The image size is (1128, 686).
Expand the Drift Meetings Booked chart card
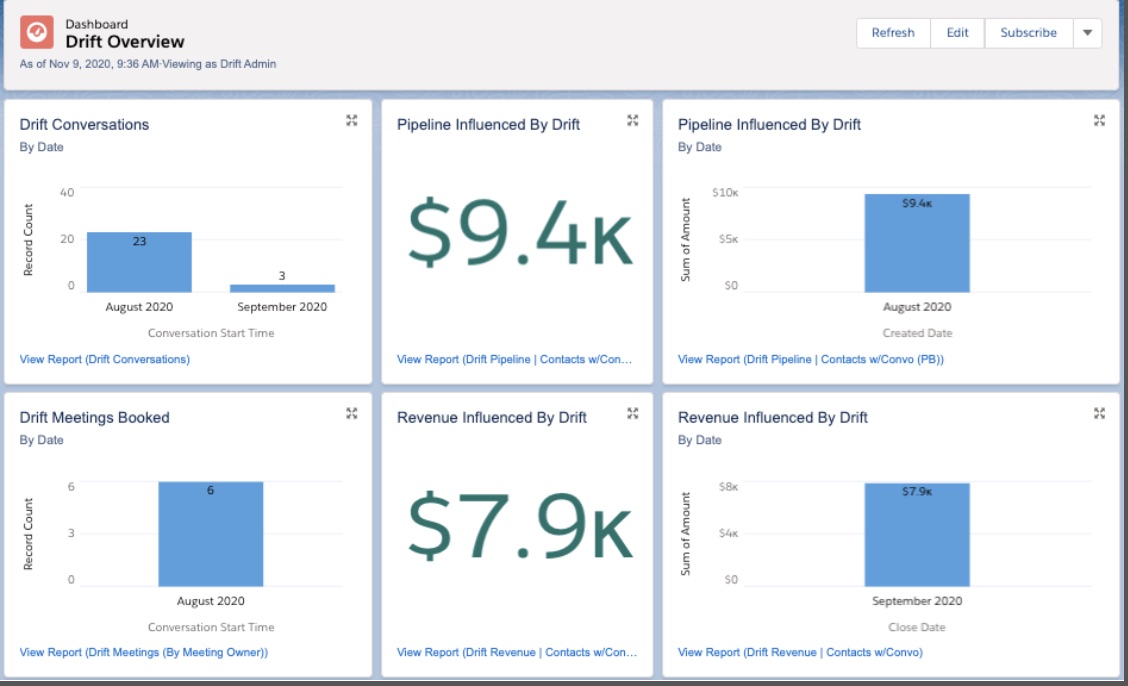pyautogui.click(x=352, y=413)
